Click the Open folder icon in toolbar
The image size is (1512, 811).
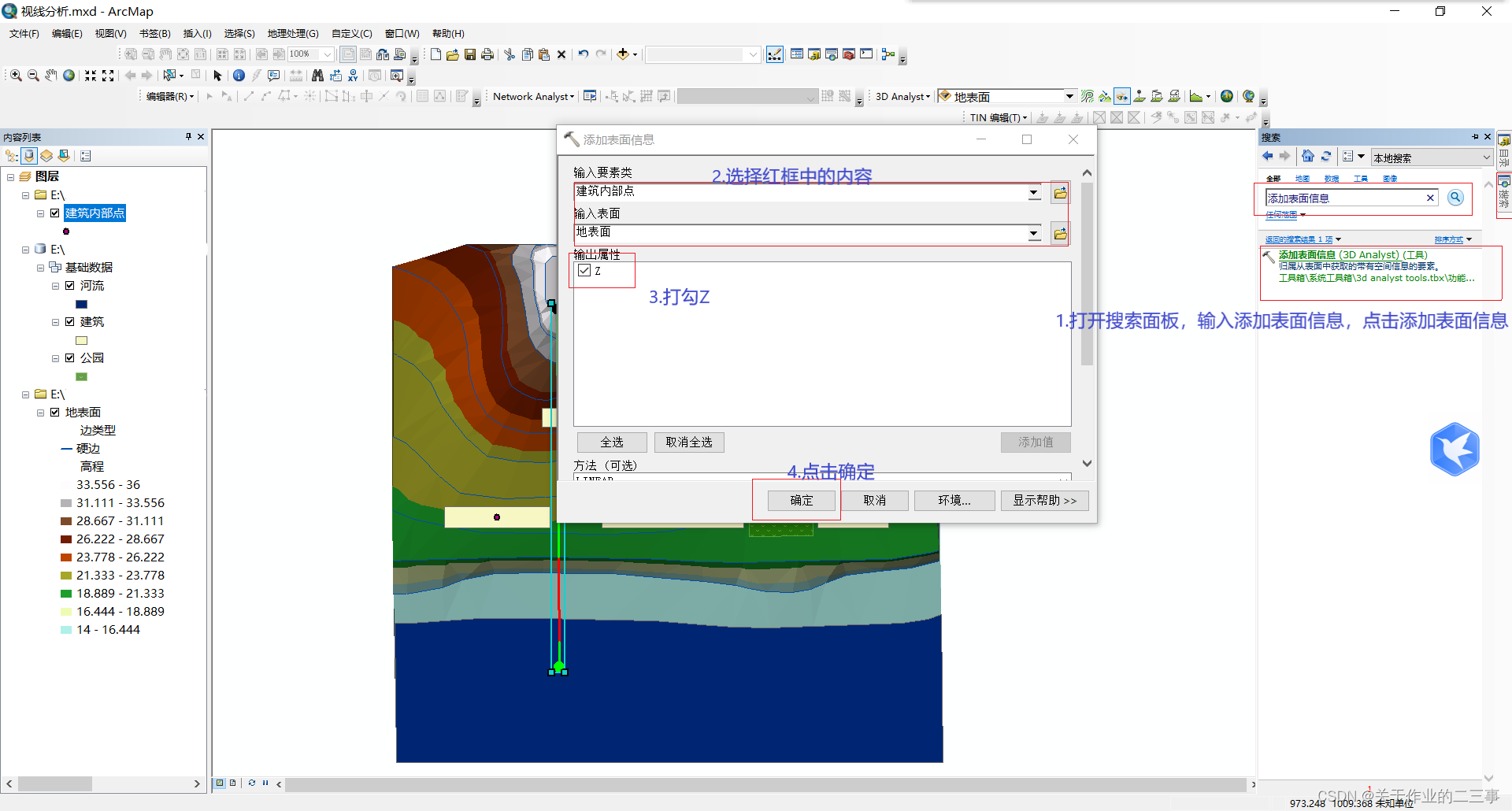pos(453,54)
